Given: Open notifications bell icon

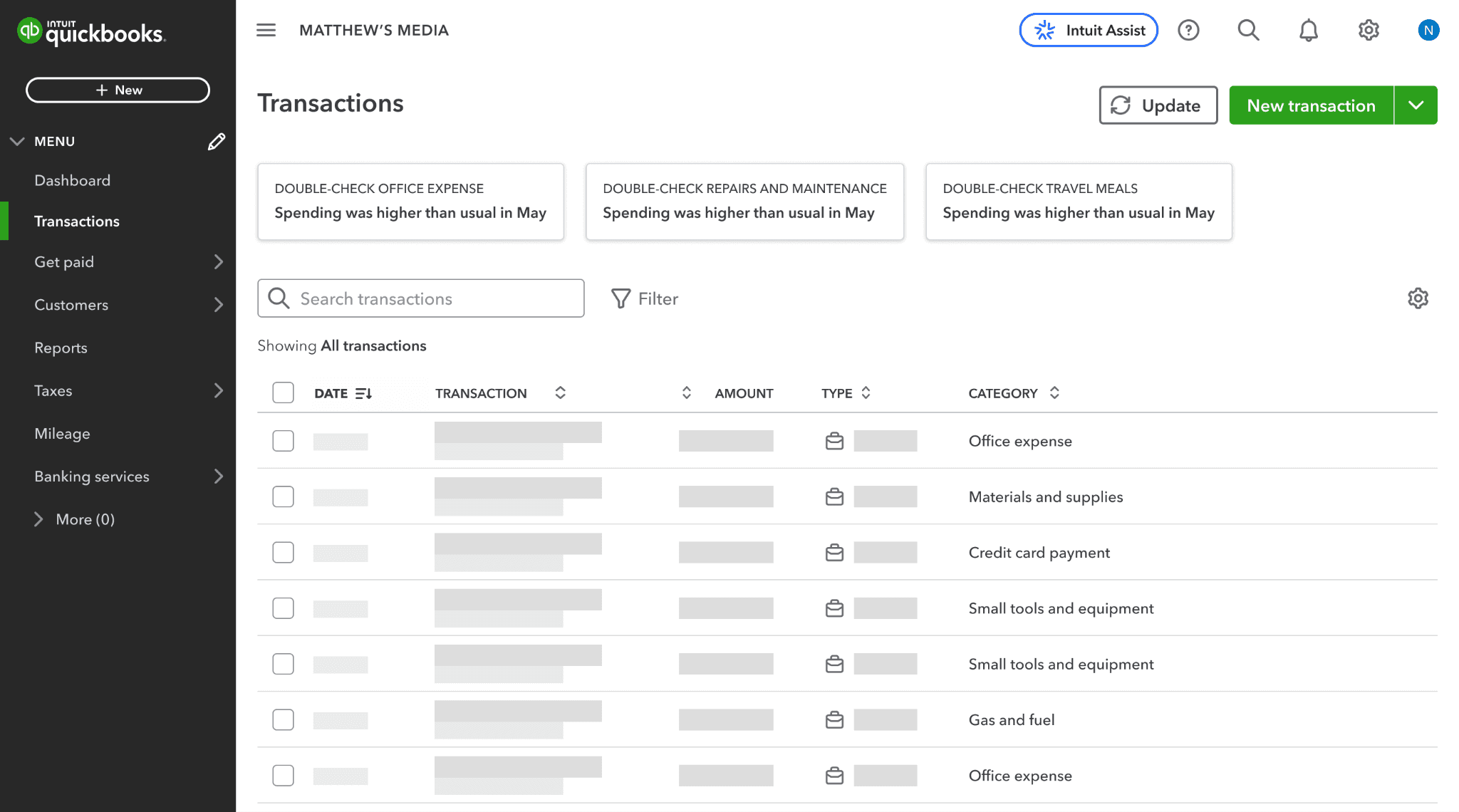Looking at the screenshot, I should (1308, 30).
